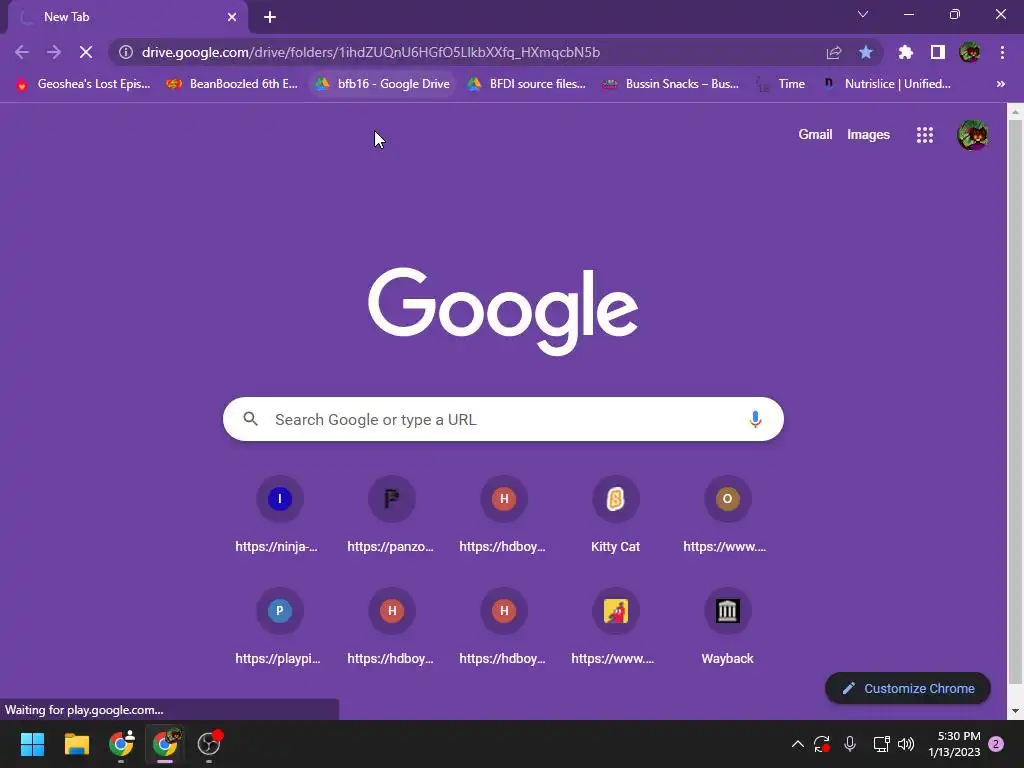Open the Extensions puzzle icon
The width and height of the screenshot is (1024, 768).
[x=906, y=52]
